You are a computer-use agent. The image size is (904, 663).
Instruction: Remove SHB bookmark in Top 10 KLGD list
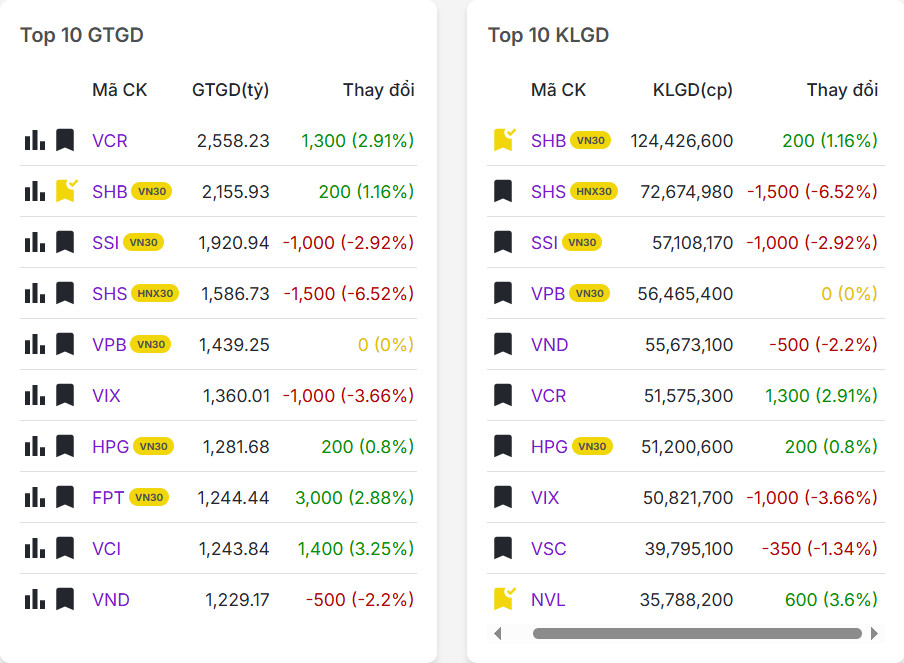504,140
